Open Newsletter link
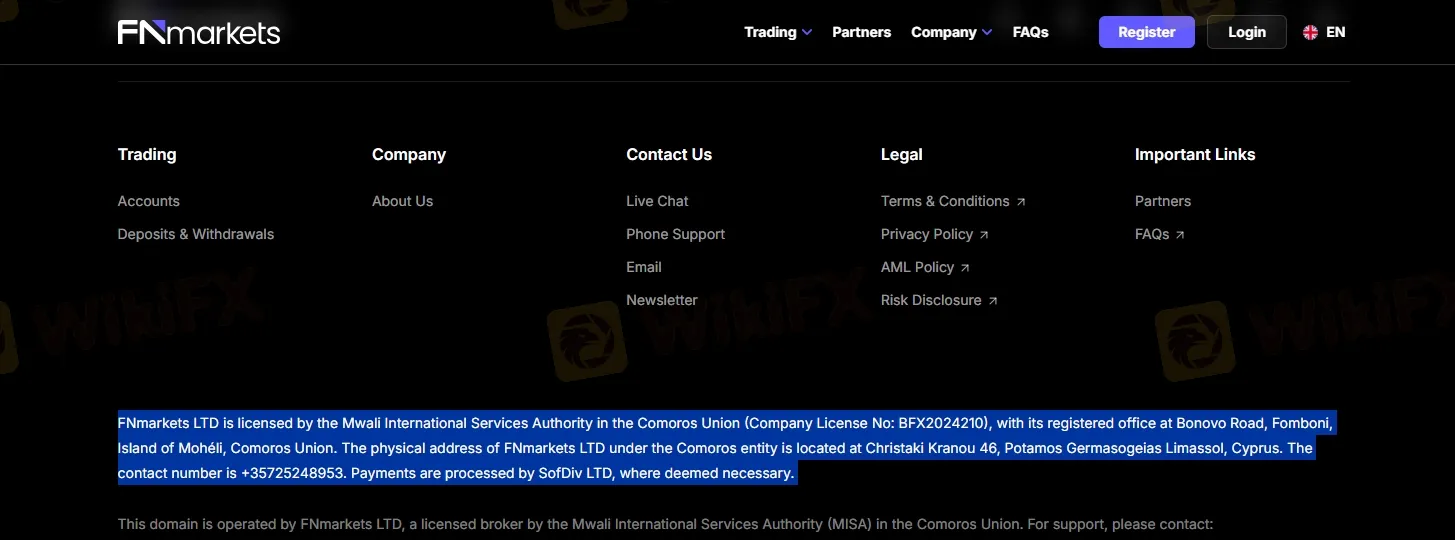The image size is (1455, 540). (662, 300)
